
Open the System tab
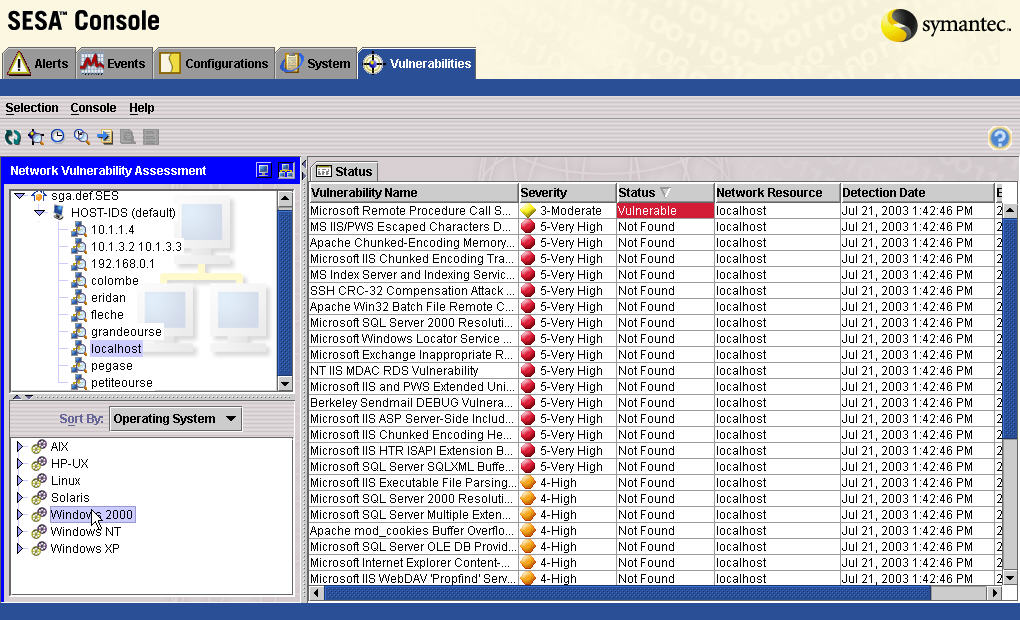[316, 64]
